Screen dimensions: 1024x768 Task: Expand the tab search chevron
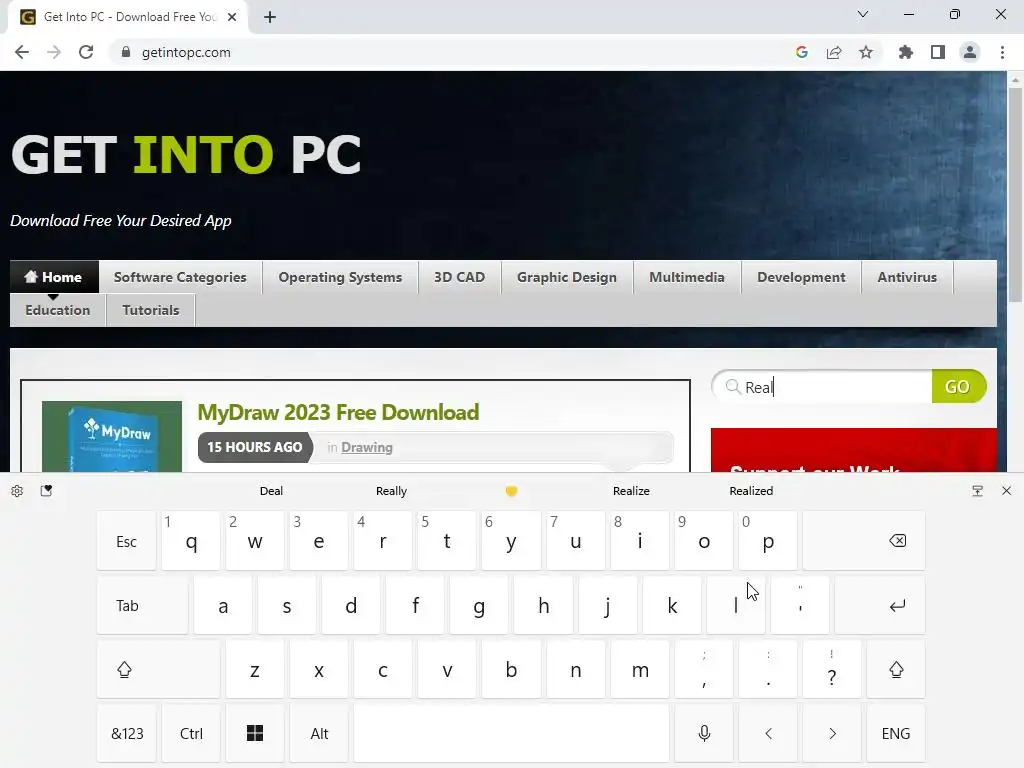863,14
